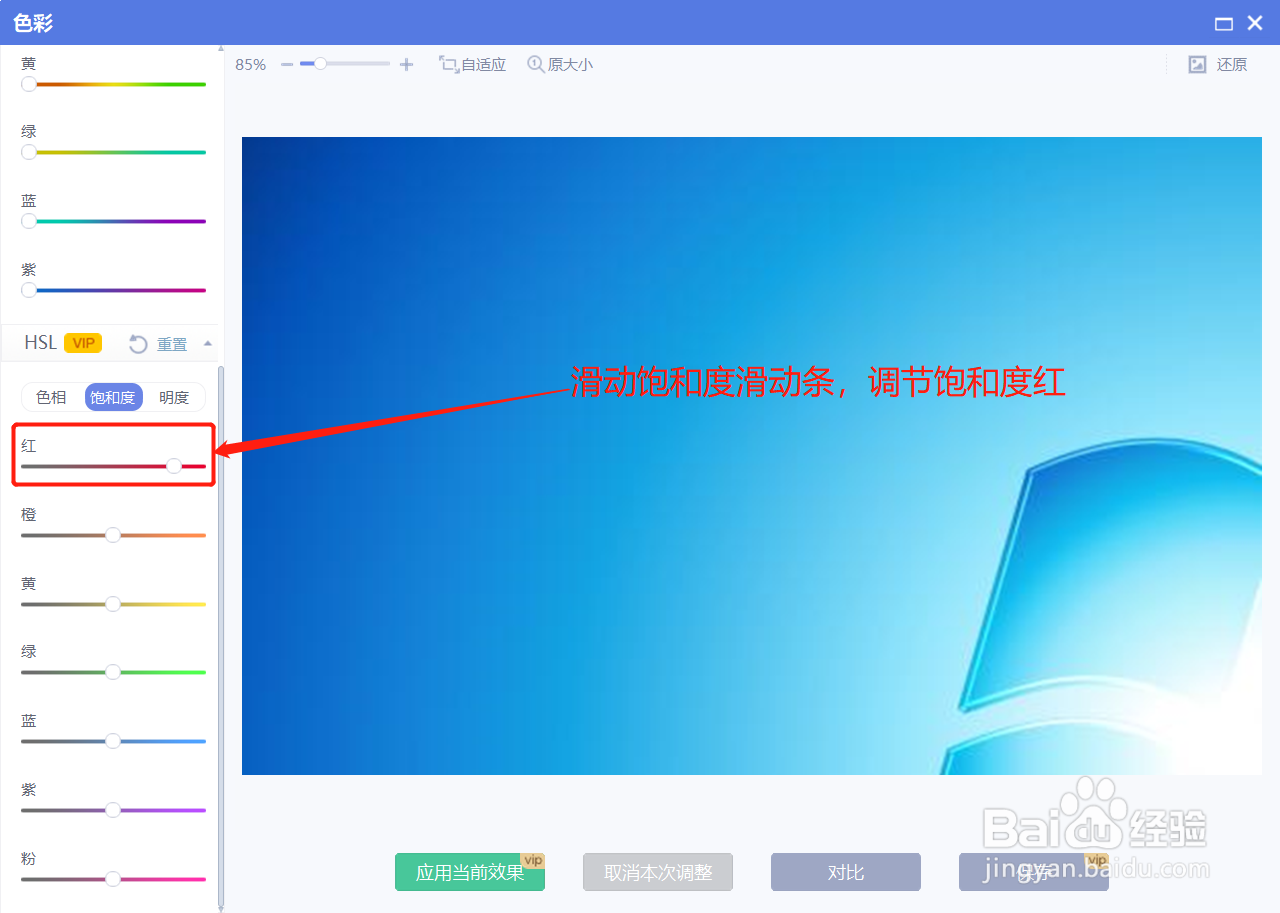Close the 色彩 window

pyautogui.click(x=1255, y=23)
